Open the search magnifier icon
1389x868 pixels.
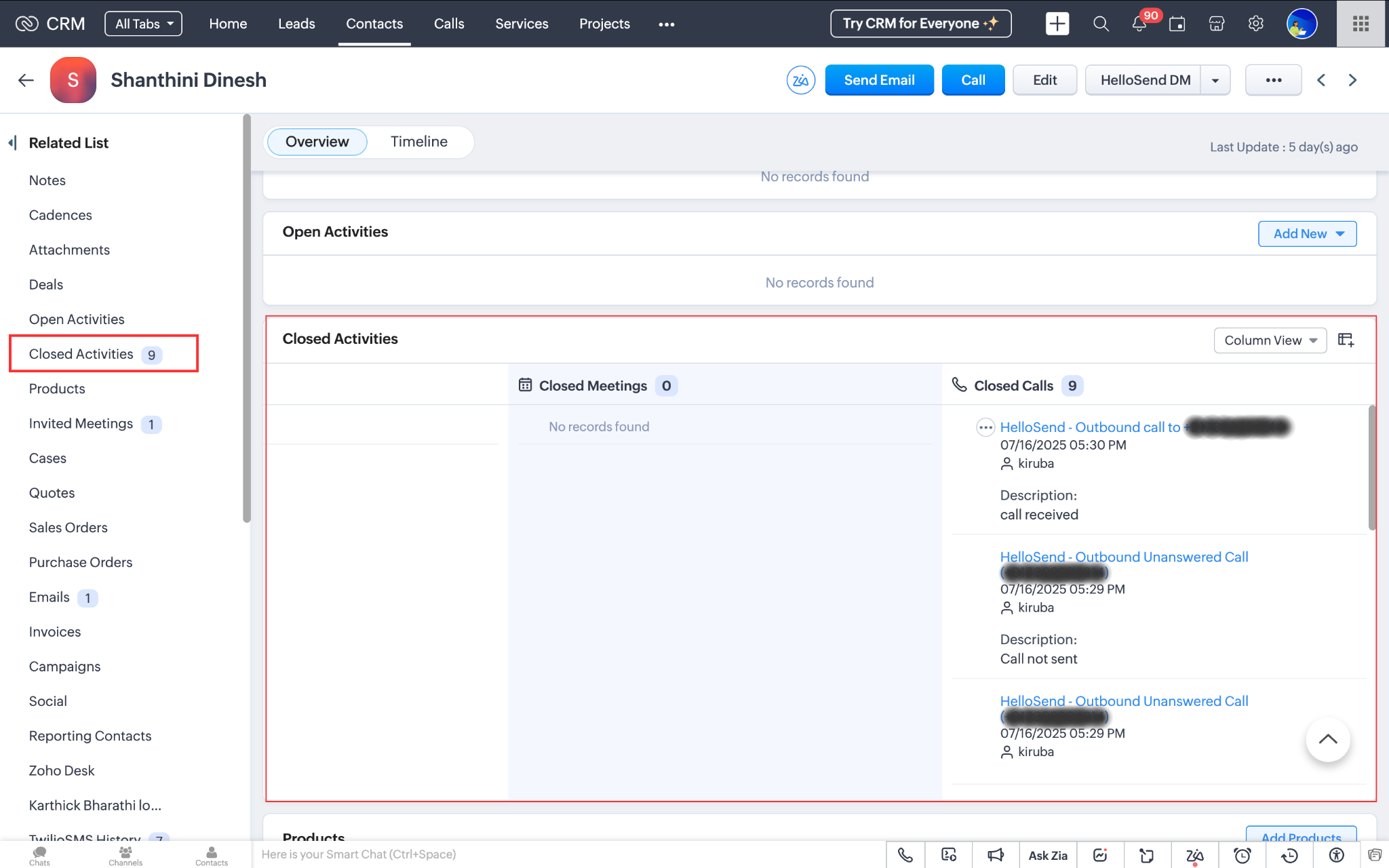point(1101,24)
